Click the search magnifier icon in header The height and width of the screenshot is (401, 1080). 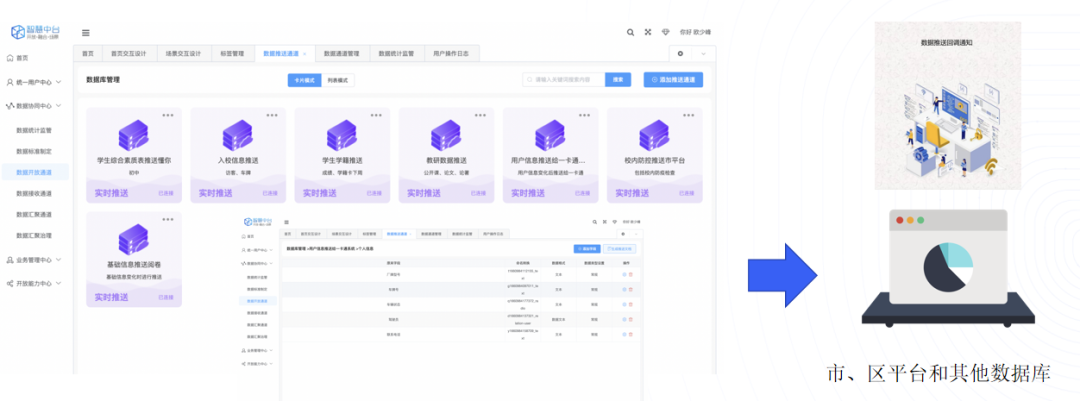tap(630, 32)
